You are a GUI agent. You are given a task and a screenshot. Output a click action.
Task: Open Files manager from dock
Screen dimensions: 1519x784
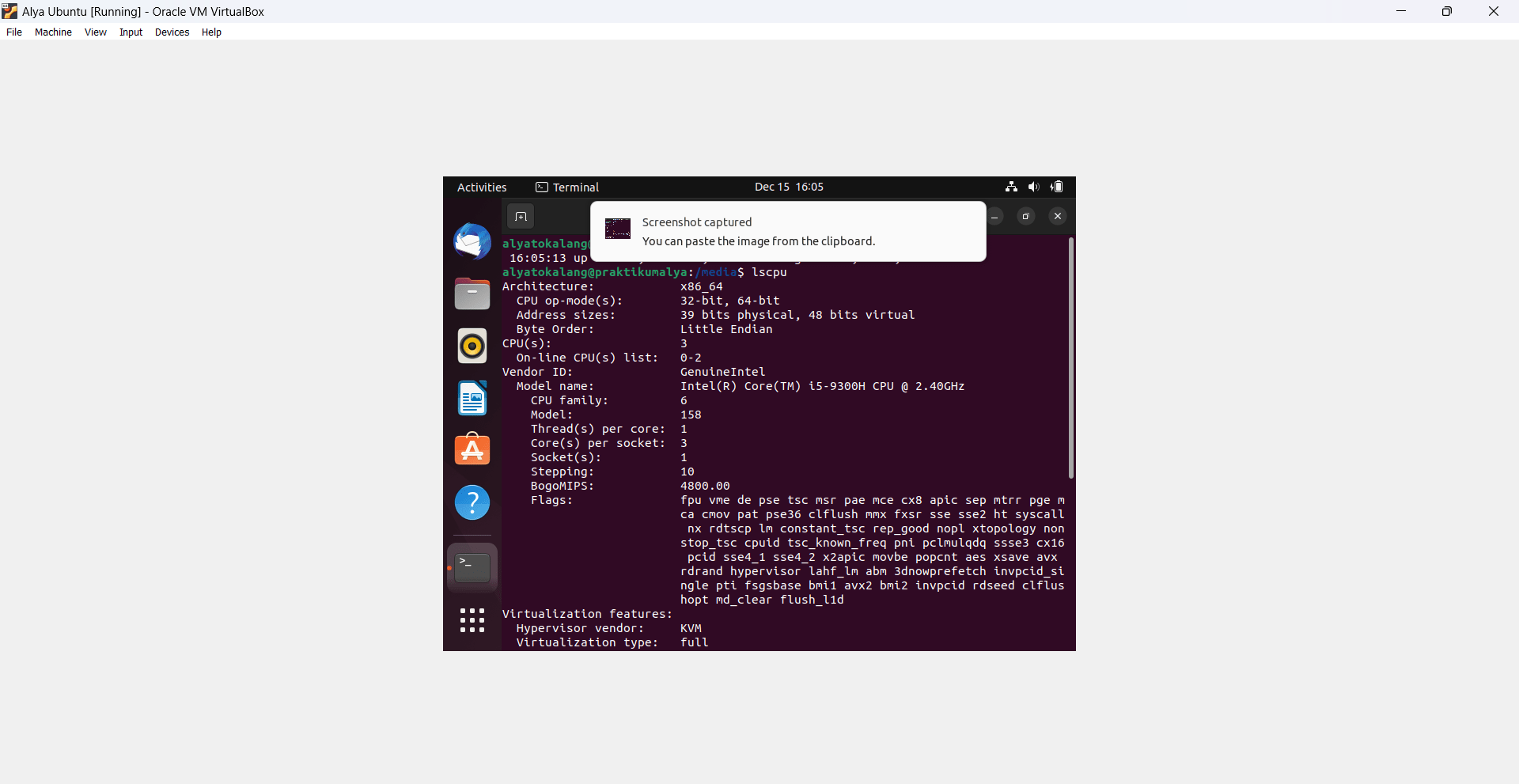(472, 294)
